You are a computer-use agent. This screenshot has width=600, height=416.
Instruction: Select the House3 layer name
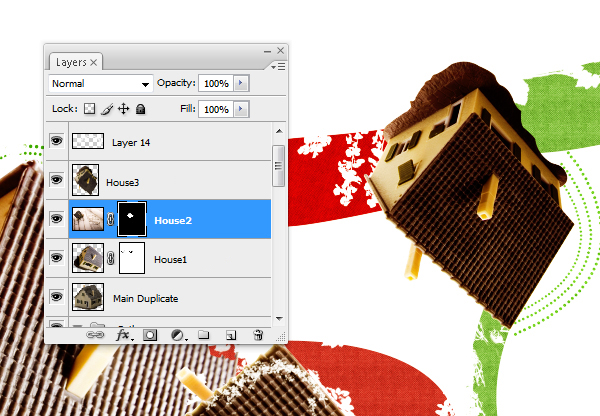[x=122, y=183]
